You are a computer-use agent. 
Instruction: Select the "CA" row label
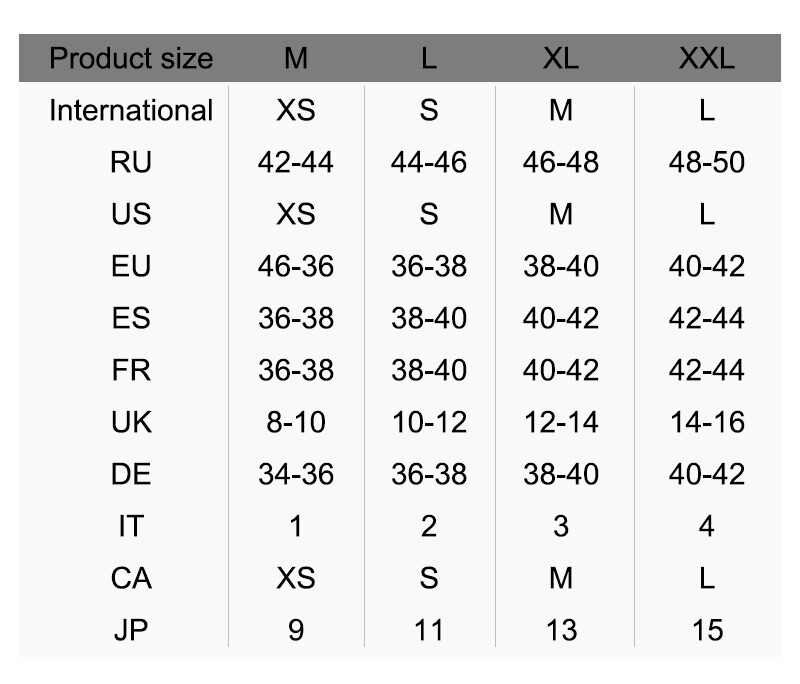pos(131,578)
